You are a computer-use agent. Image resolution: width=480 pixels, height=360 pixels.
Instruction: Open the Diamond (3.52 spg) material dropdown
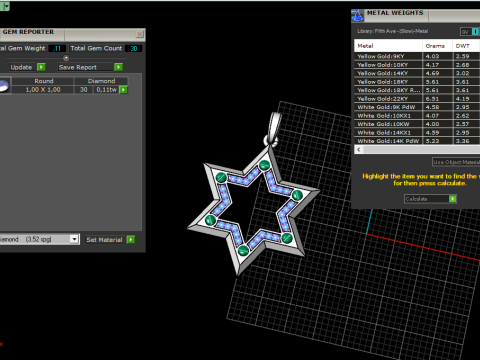point(39,239)
